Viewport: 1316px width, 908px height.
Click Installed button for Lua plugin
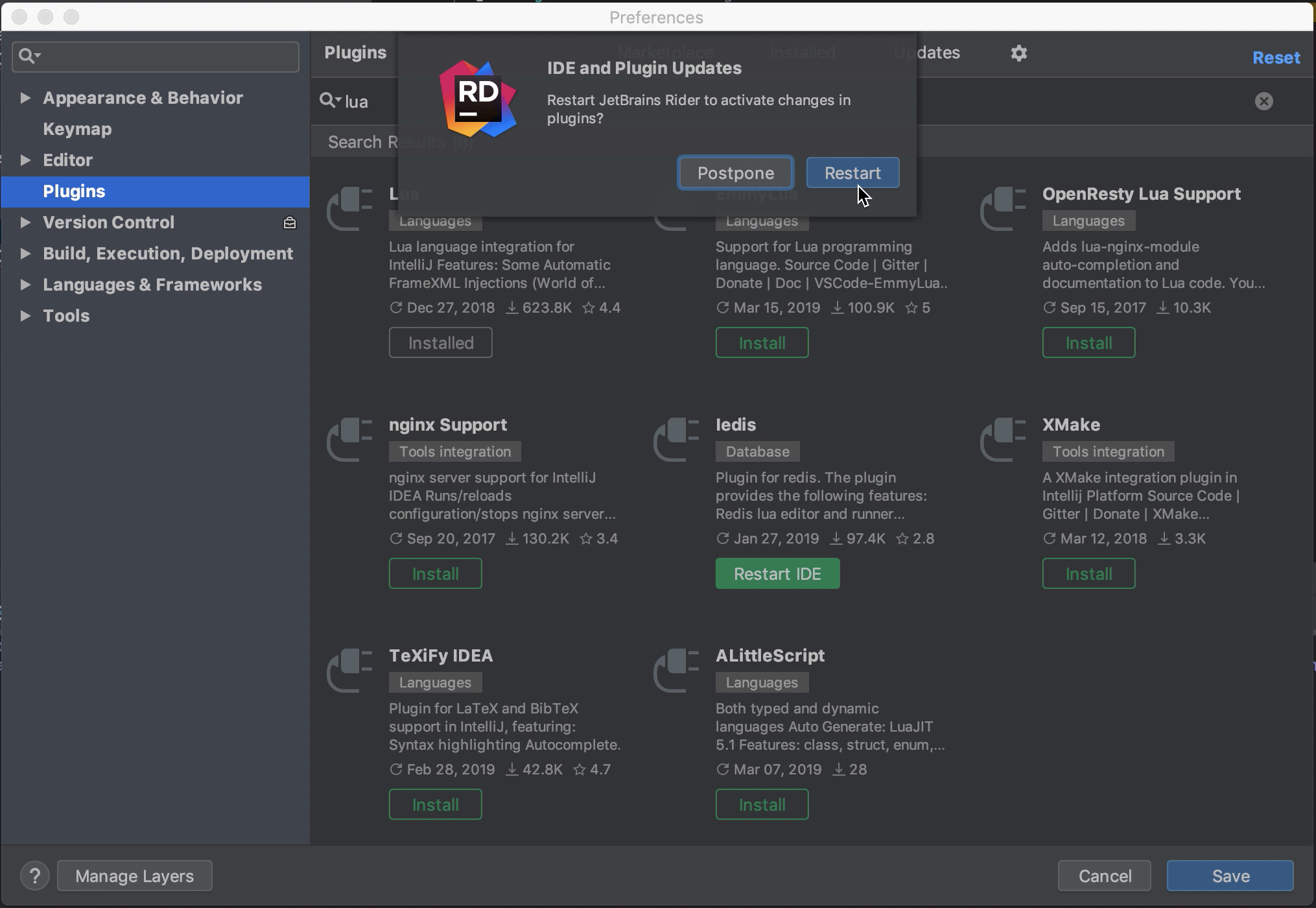[441, 342]
